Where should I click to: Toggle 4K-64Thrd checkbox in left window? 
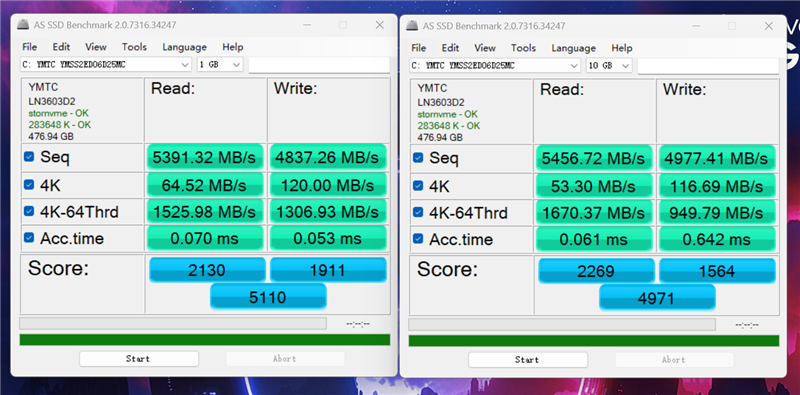click(x=29, y=211)
